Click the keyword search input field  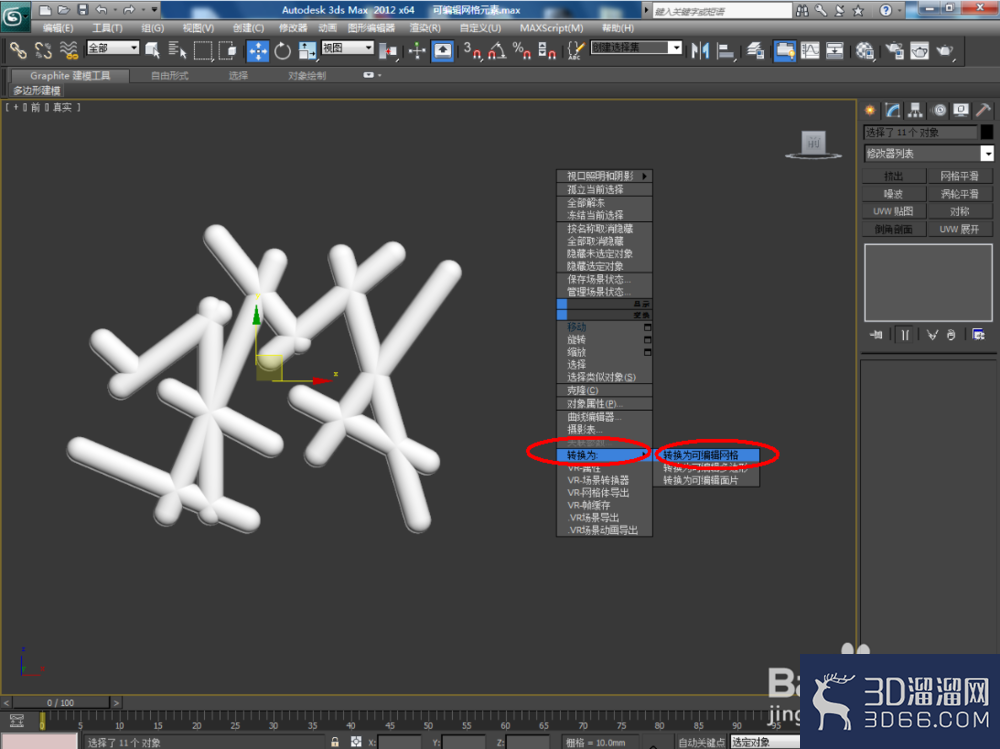(722, 11)
